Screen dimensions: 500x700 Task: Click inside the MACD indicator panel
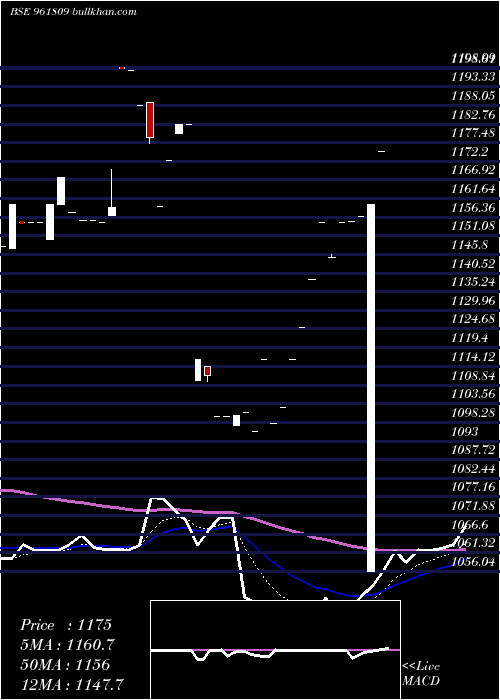[x=275, y=650]
